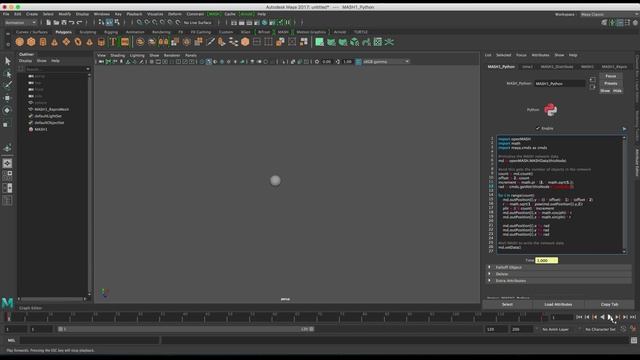Viewport: 640px width, 360px height.
Task: Create a polygon cylinder from the shelf
Action: tap(43, 42)
